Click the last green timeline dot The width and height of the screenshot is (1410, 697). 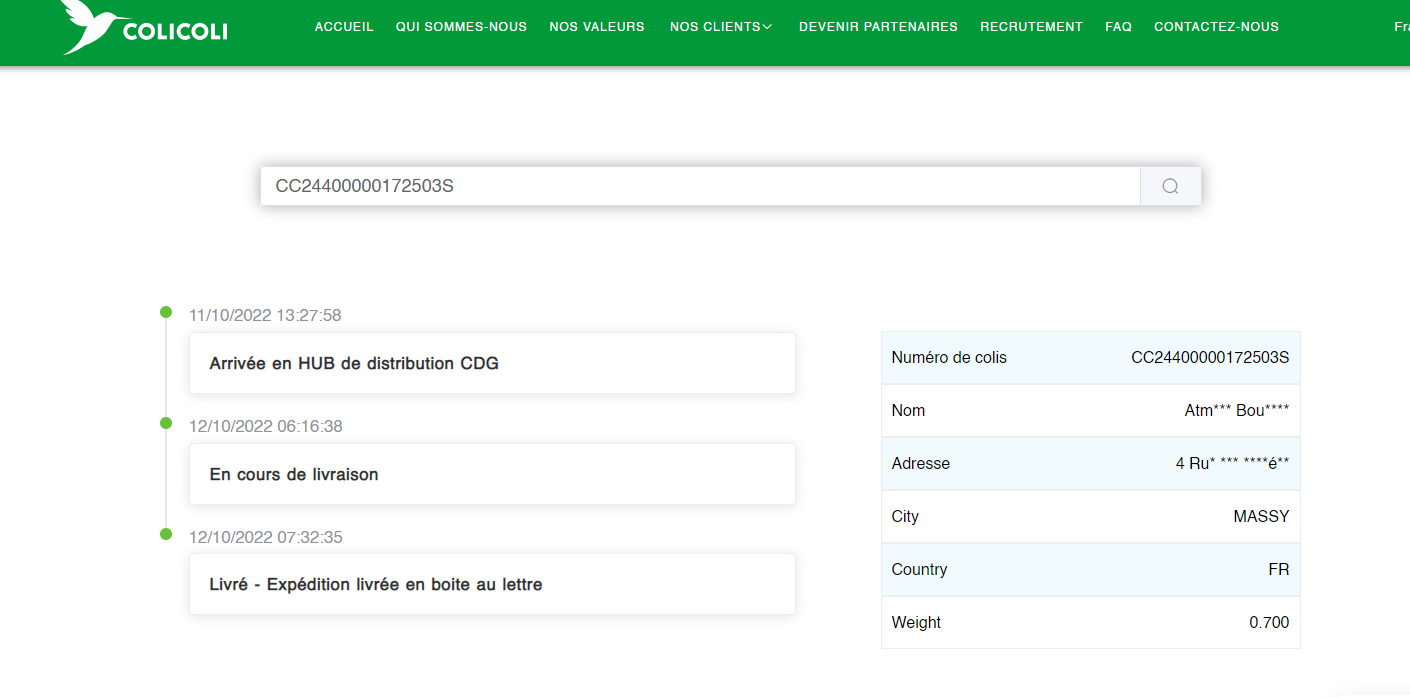point(166,534)
